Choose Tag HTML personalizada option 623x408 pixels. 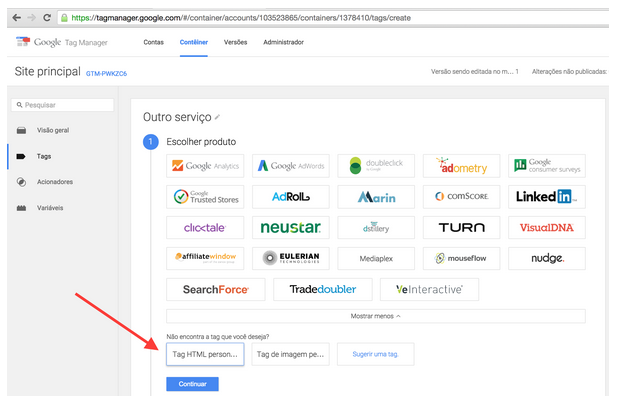pos(205,354)
